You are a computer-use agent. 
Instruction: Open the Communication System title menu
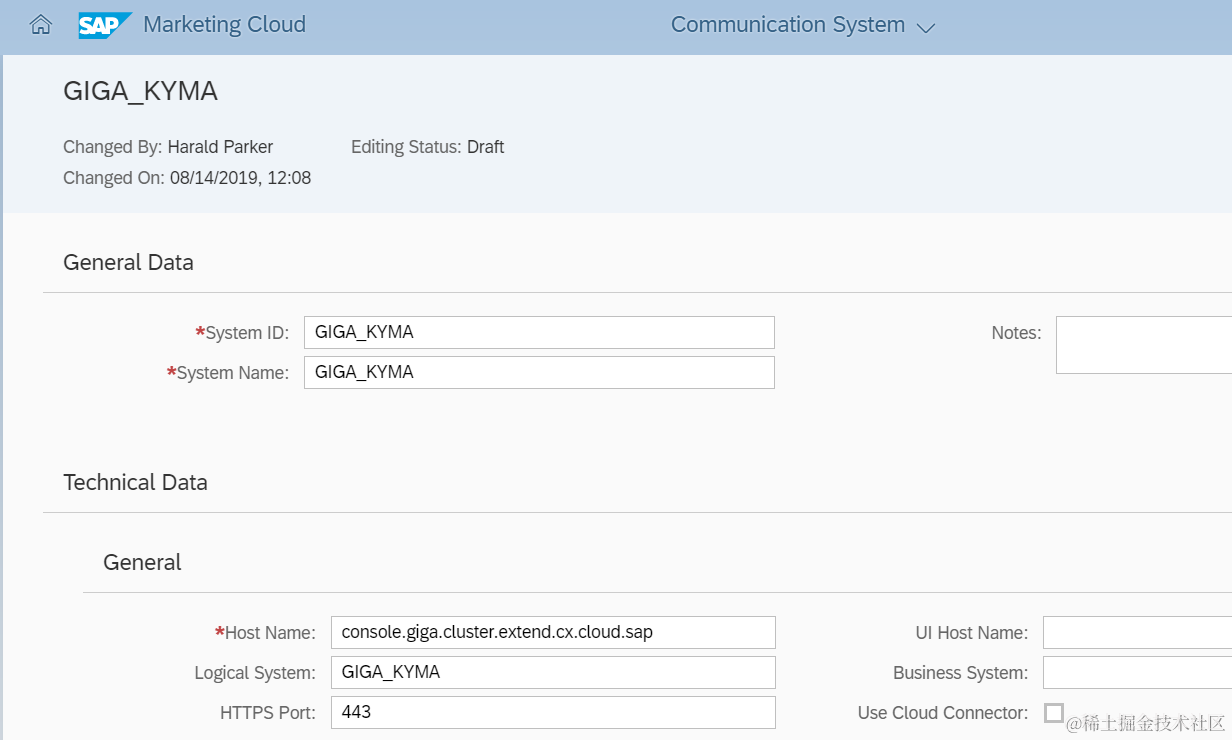coord(788,25)
